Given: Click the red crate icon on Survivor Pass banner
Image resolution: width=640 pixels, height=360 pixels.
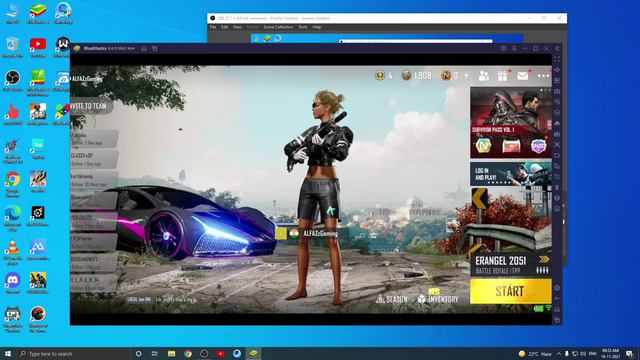Looking at the screenshot, I should click(x=511, y=146).
